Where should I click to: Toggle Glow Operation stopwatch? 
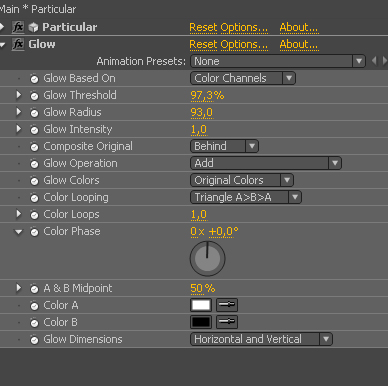pos(34,164)
